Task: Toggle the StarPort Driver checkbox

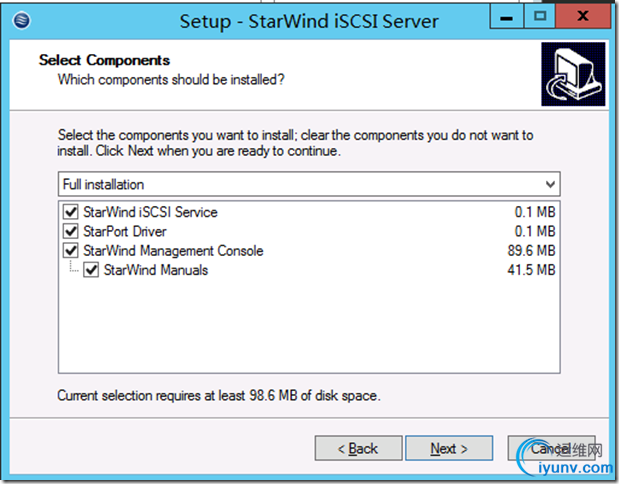Action: [x=70, y=231]
